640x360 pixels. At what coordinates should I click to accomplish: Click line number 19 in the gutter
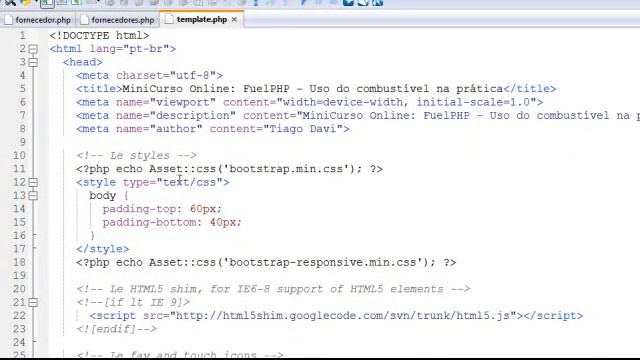tap(19, 276)
